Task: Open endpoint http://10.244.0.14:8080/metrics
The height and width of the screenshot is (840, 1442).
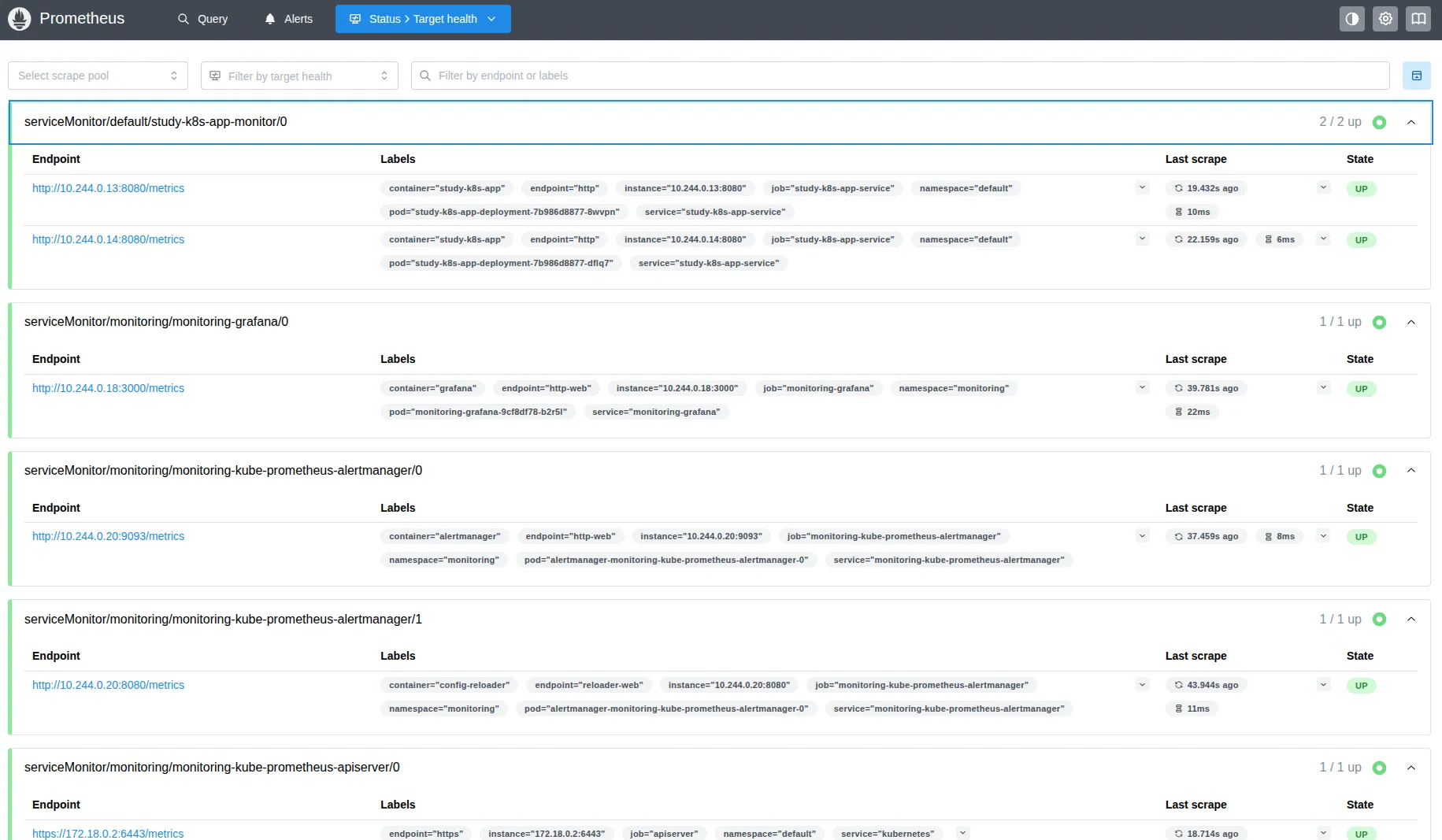Action: coord(108,239)
